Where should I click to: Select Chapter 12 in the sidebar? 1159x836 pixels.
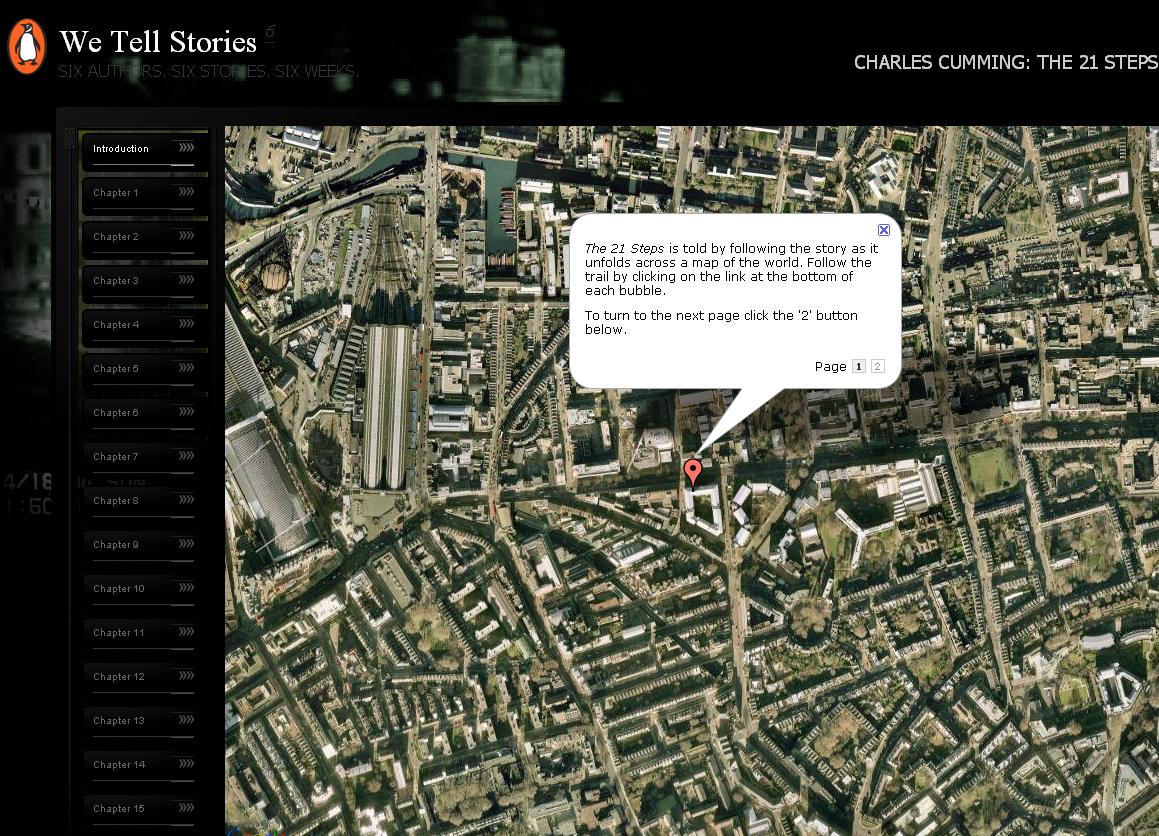coord(119,677)
